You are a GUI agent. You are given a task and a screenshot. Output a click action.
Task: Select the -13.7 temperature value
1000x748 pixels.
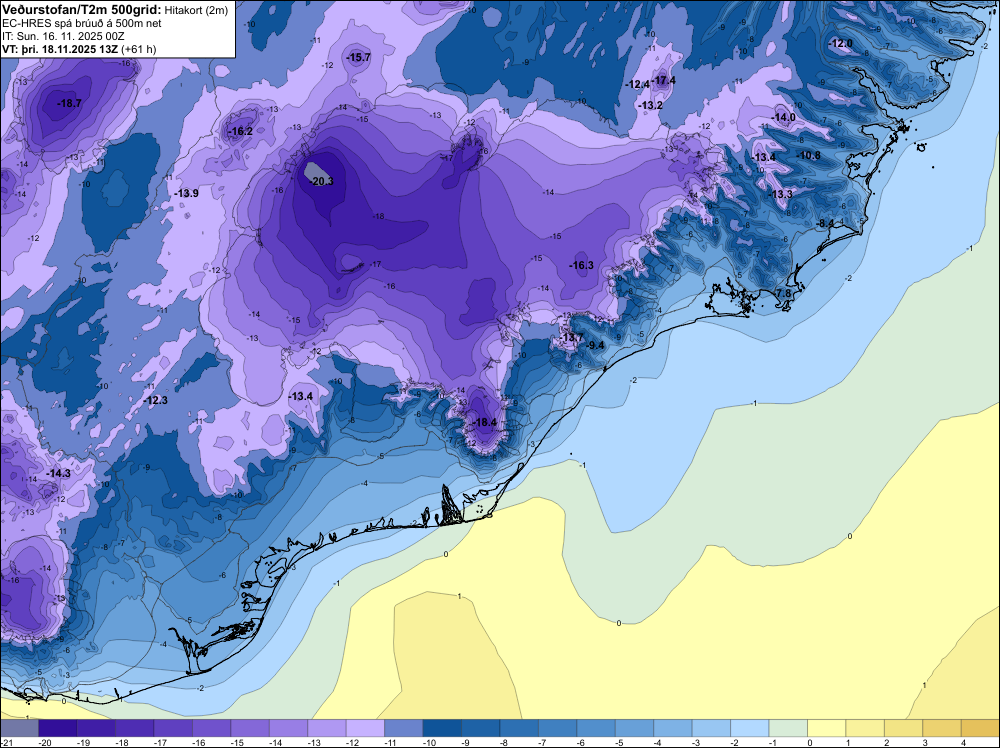click(x=571, y=337)
